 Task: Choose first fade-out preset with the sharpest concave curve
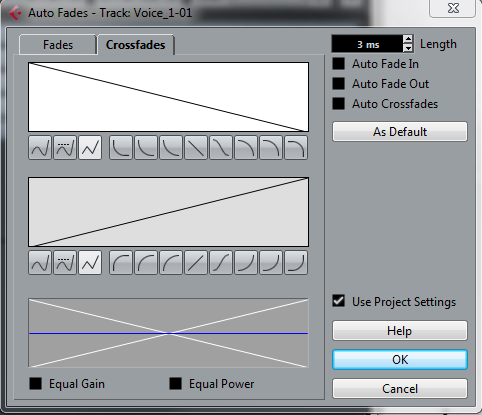pos(121,148)
